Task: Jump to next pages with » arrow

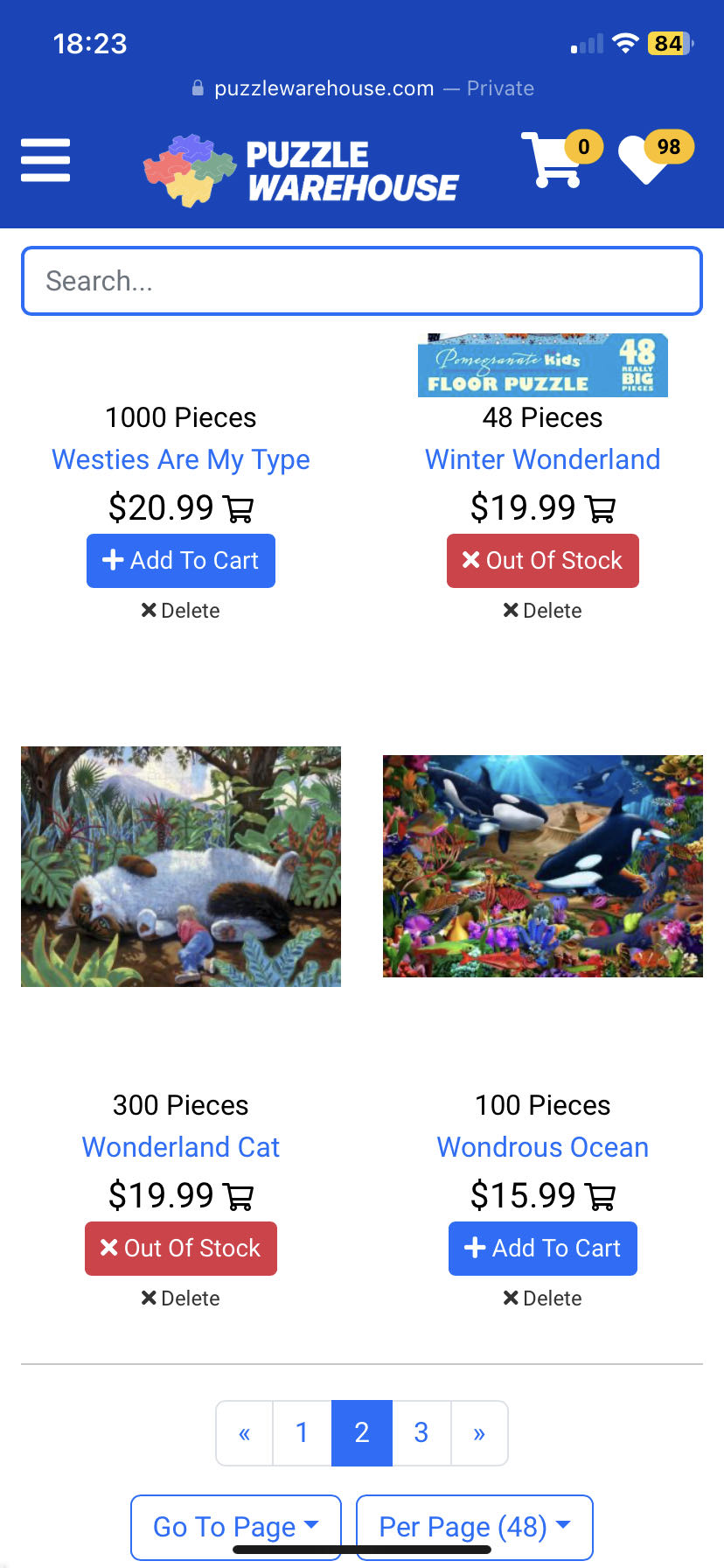Action: (479, 1433)
